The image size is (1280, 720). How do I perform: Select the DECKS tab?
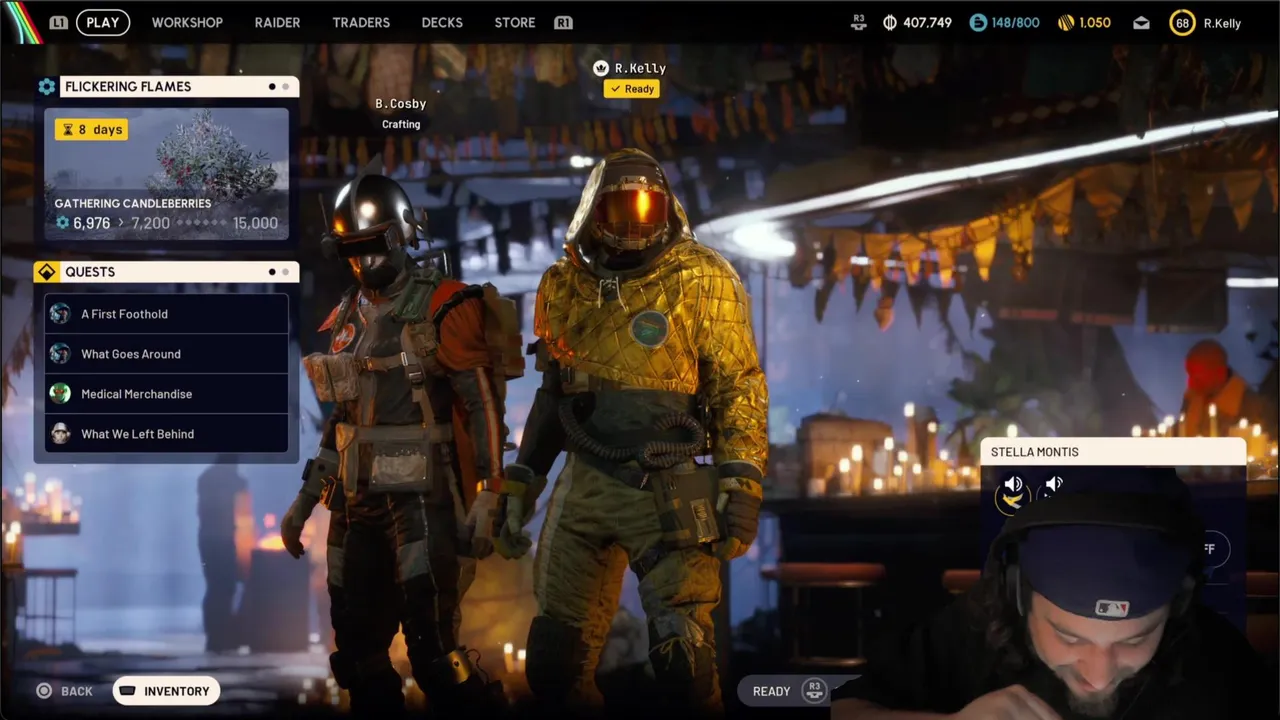pyautogui.click(x=442, y=22)
